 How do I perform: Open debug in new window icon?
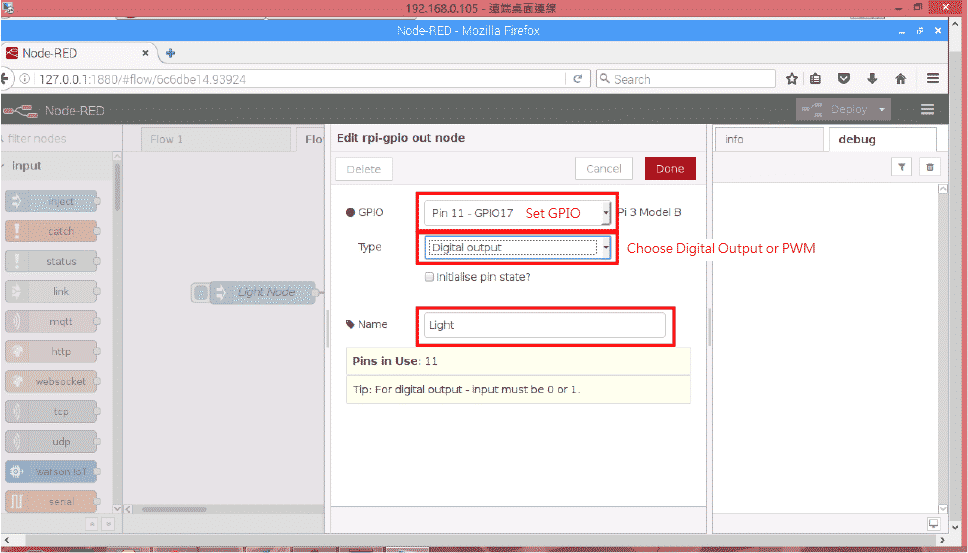pos(933,524)
